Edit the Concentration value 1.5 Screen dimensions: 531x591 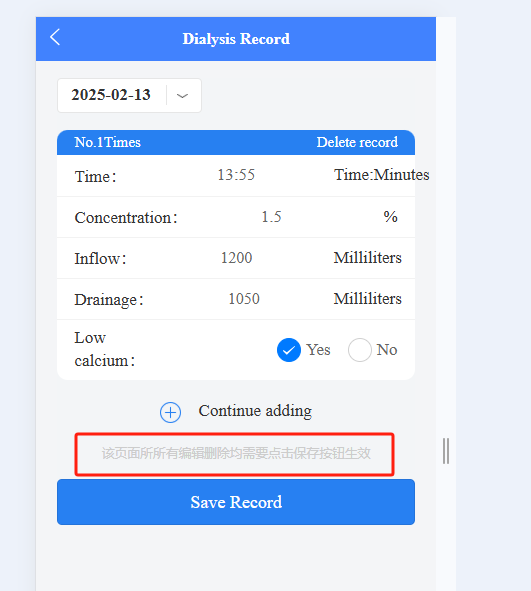[x=271, y=217]
